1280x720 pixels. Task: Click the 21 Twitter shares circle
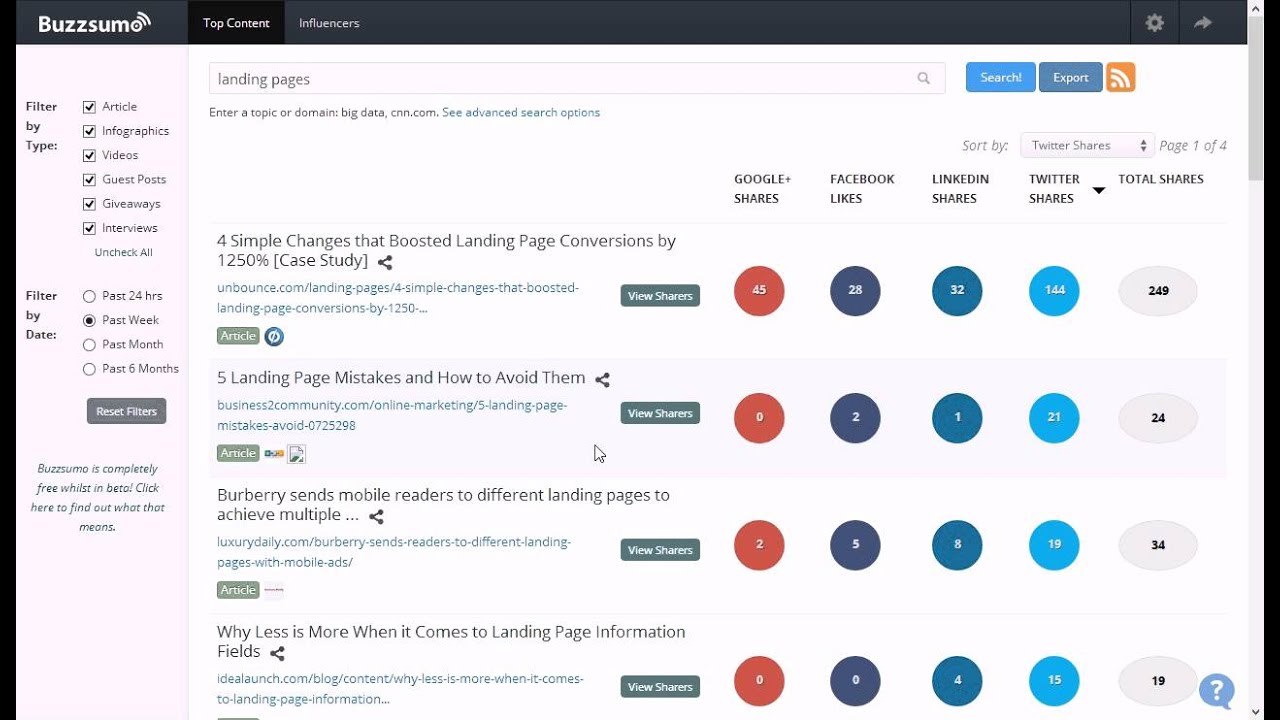point(1054,418)
